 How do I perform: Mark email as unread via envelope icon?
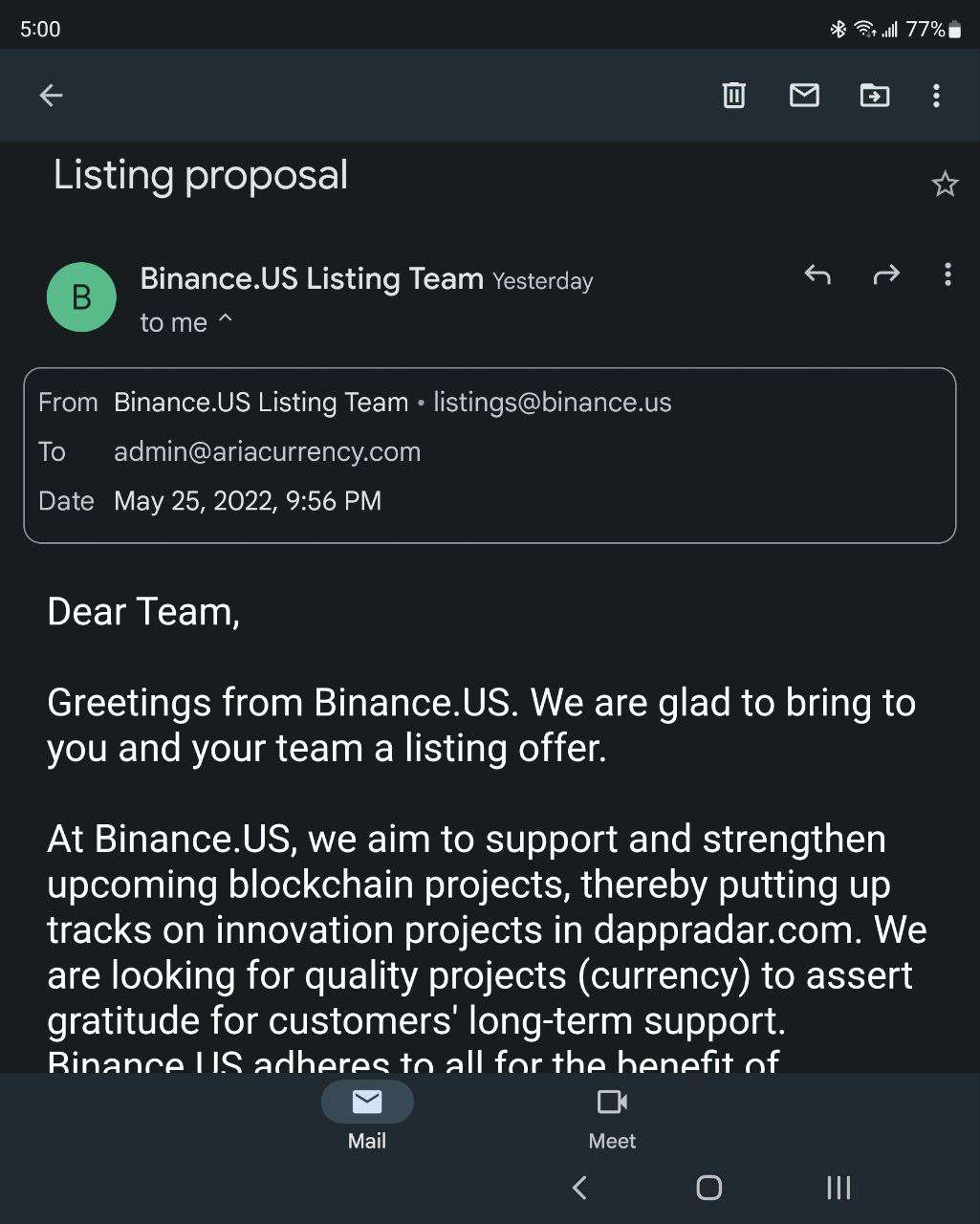click(804, 95)
